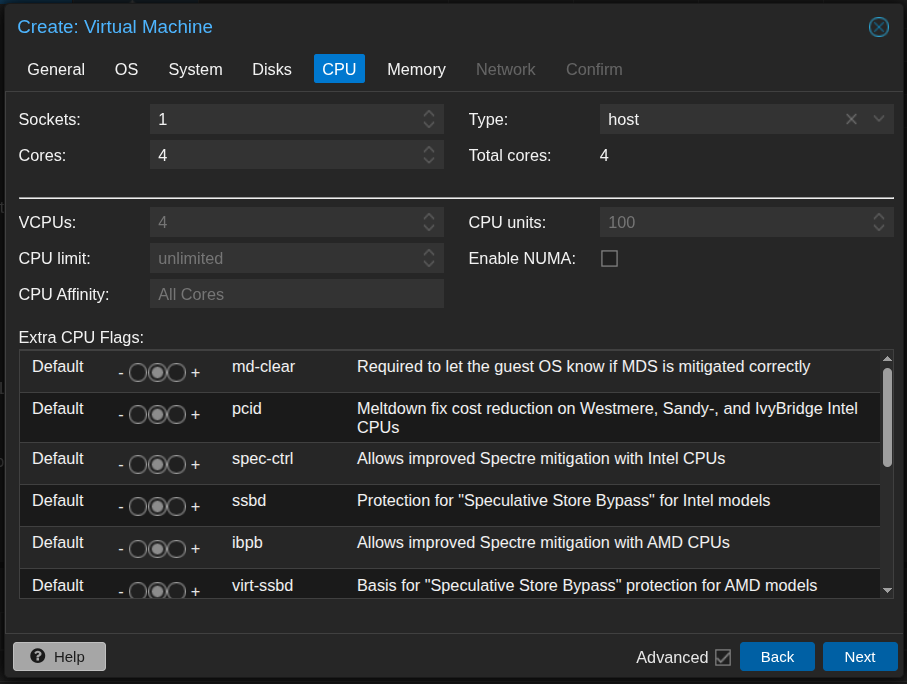Open the CPU Type dropdown
Image resolution: width=907 pixels, height=684 pixels.
(879, 119)
